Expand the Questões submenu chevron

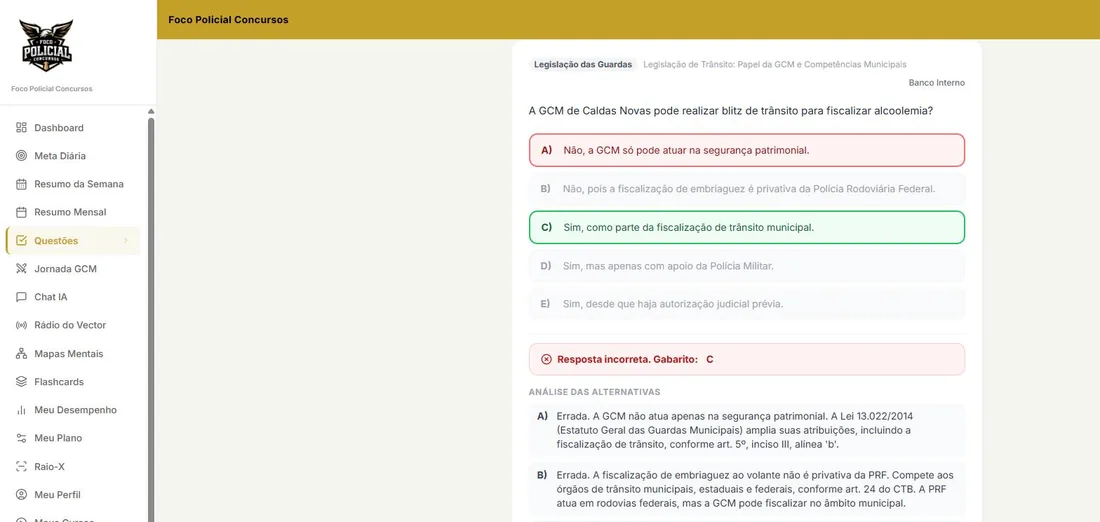point(126,241)
